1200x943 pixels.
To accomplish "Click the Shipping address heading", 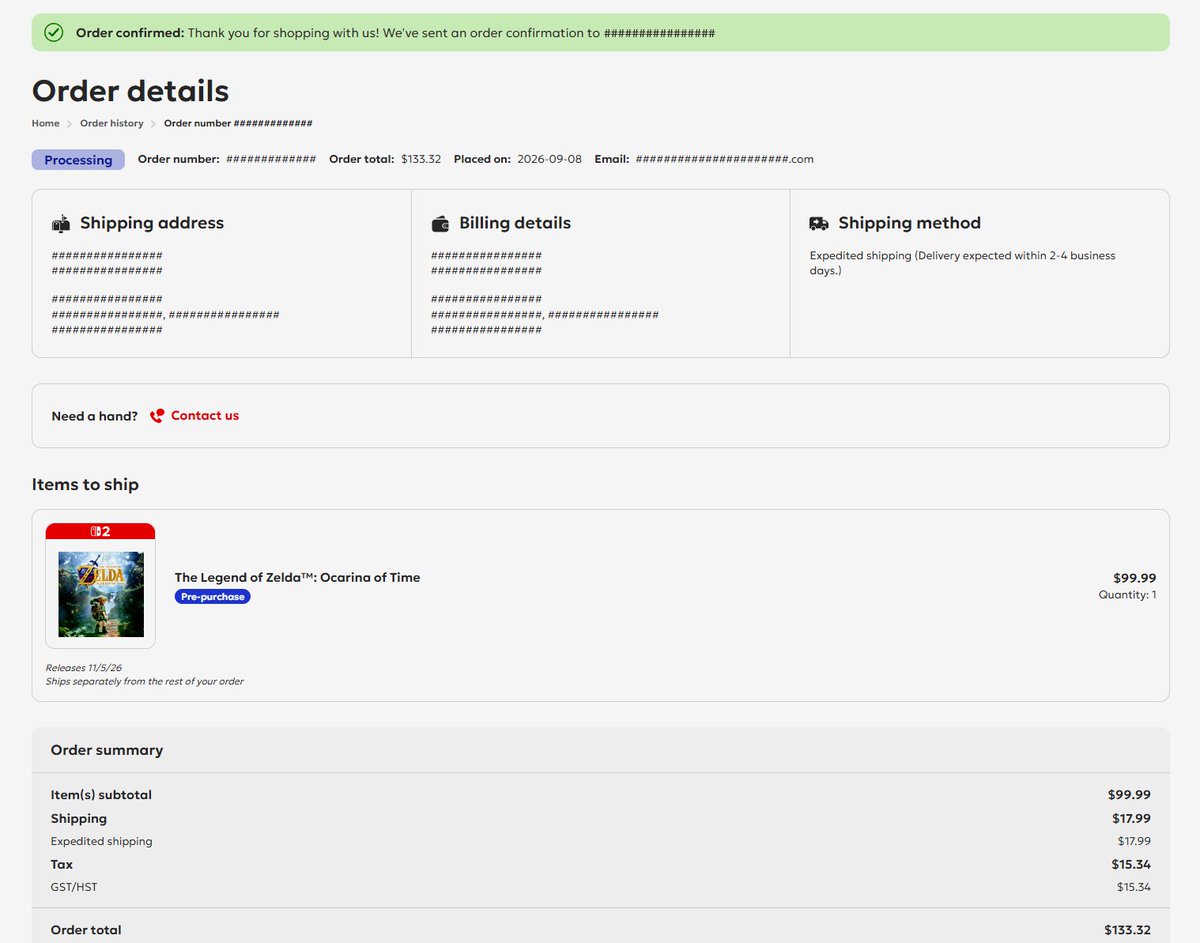I will tap(152, 223).
